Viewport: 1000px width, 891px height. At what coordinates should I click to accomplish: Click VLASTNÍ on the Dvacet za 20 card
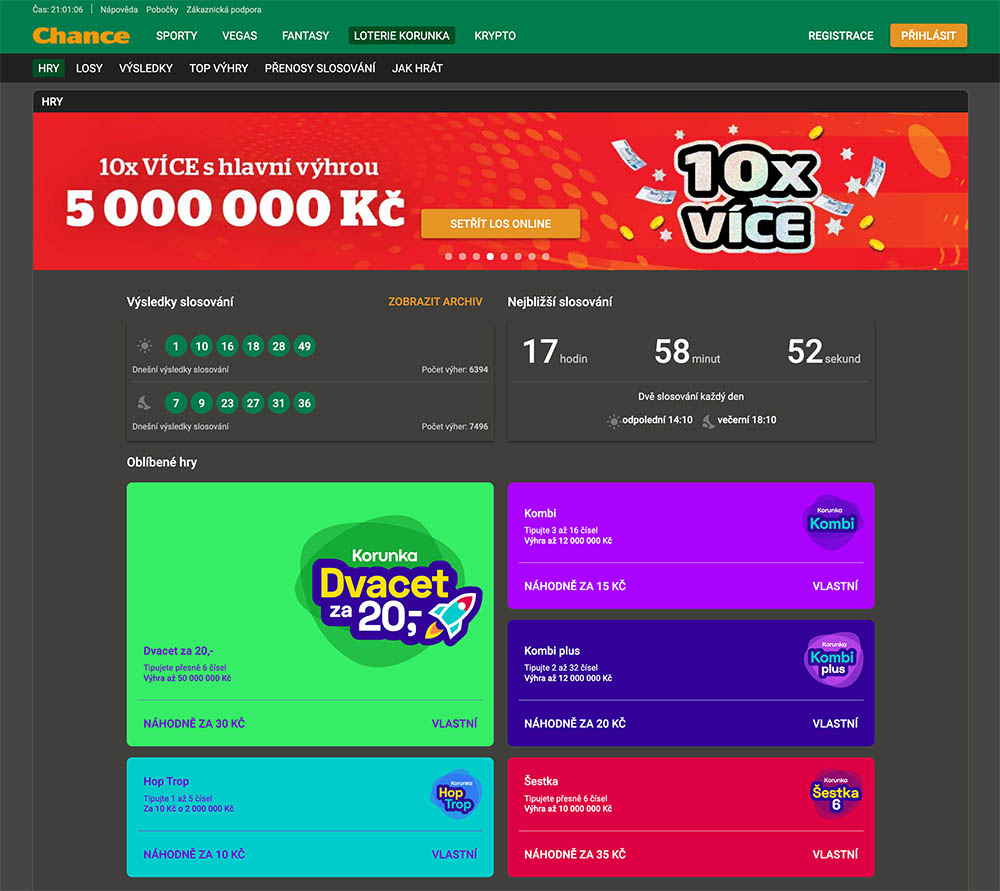454,723
